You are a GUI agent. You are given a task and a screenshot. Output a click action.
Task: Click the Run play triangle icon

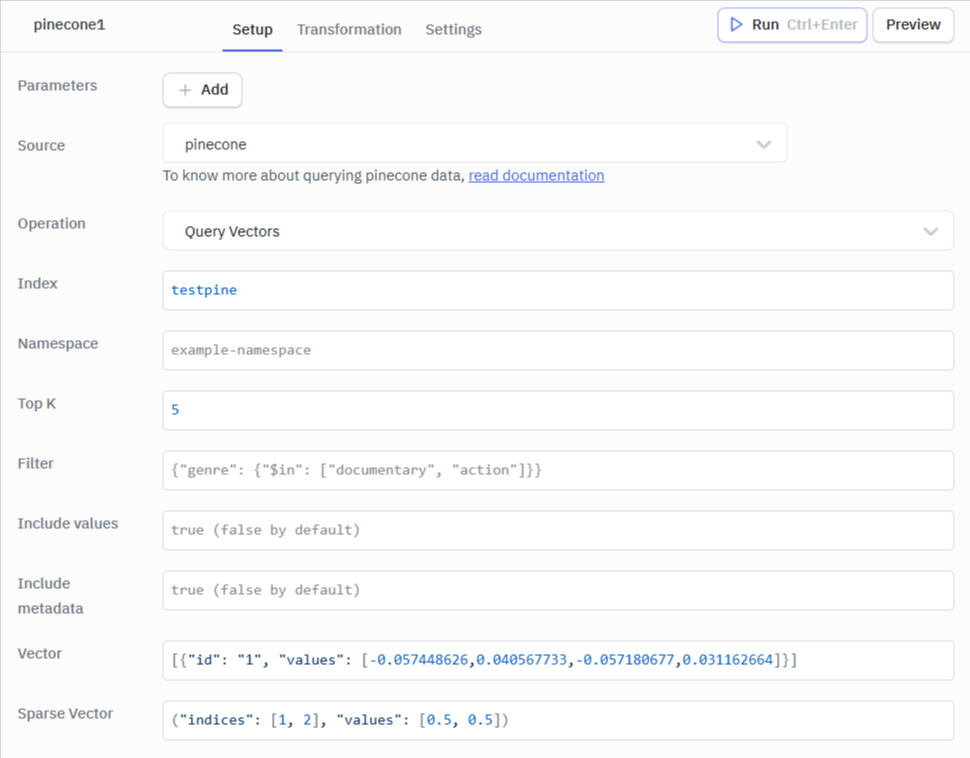click(736, 25)
